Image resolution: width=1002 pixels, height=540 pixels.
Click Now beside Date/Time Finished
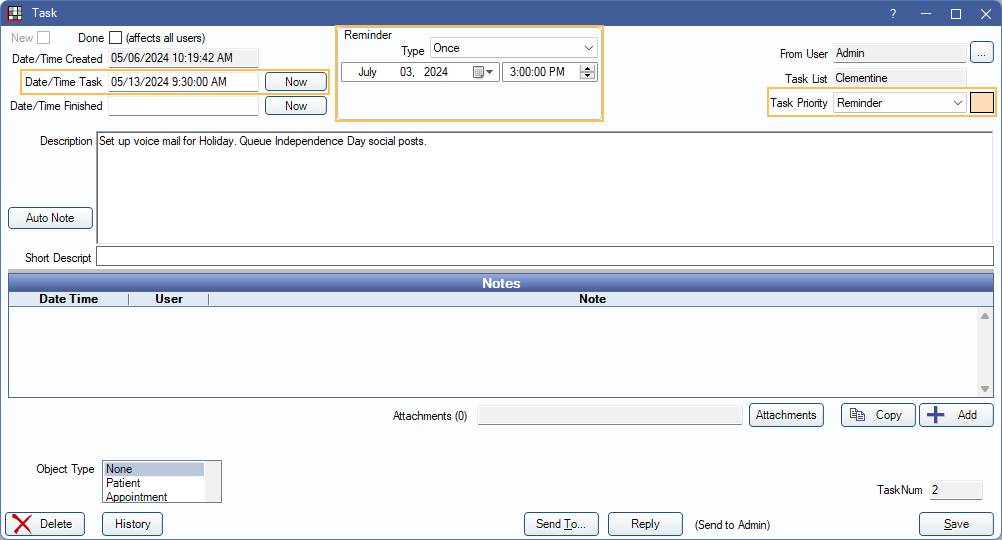[x=296, y=106]
